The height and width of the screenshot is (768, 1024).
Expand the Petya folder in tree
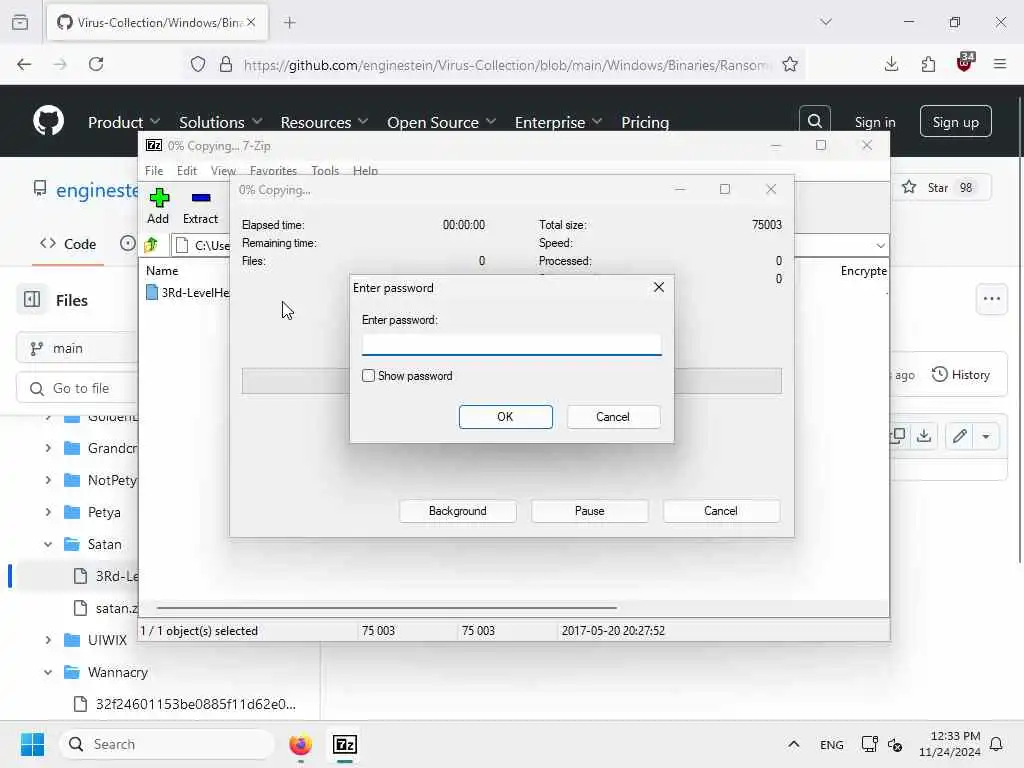[x=48, y=512]
